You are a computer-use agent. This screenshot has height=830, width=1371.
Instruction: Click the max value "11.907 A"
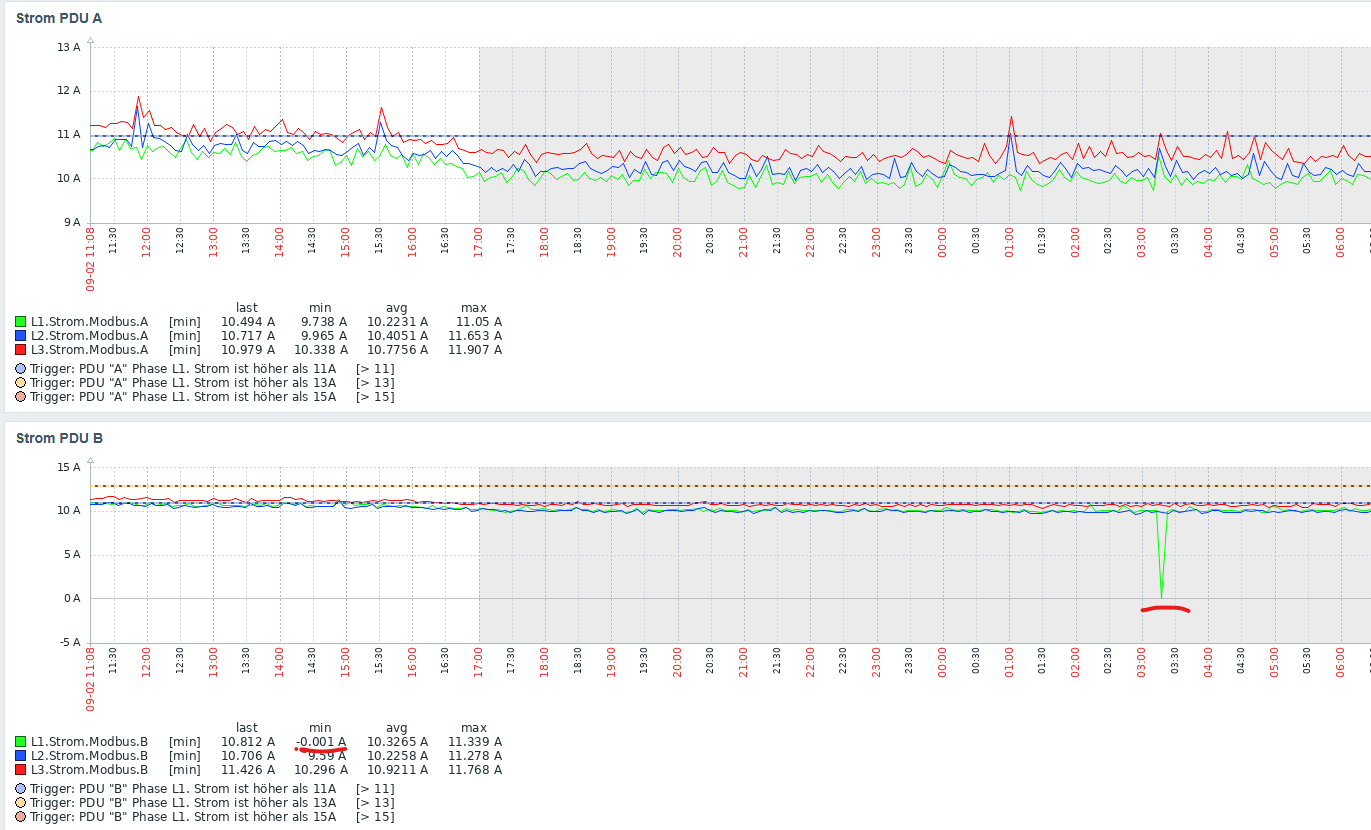click(x=475, y=350)
